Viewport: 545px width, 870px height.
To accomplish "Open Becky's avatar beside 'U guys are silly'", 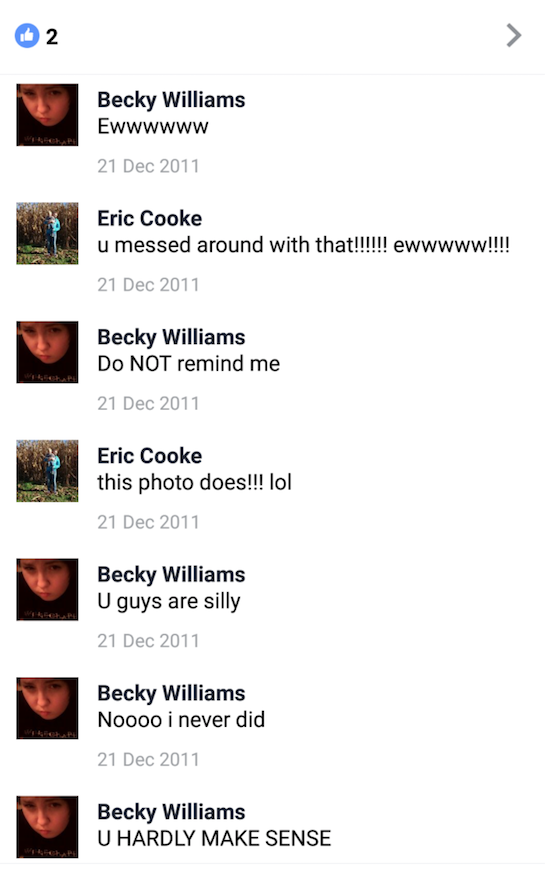I will coord(47,590).
